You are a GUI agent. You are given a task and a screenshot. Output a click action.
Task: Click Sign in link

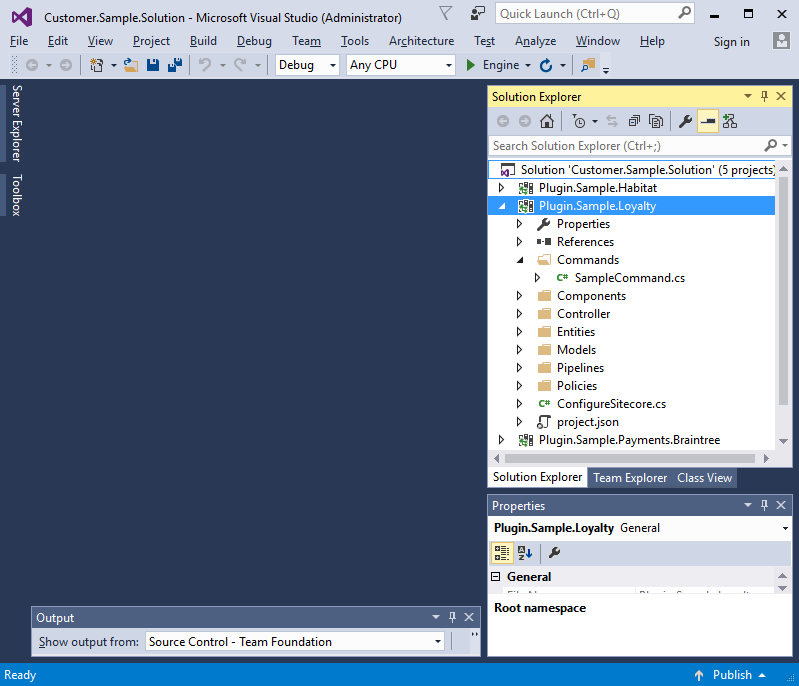[731, 42]
